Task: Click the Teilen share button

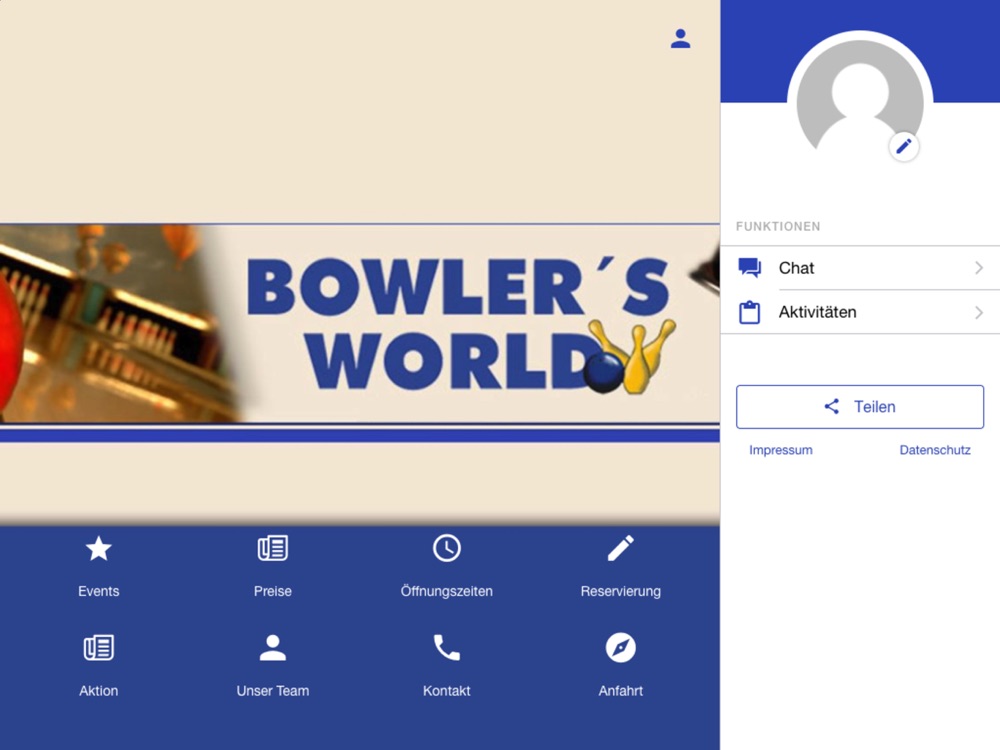Action: tap(860, 407)
